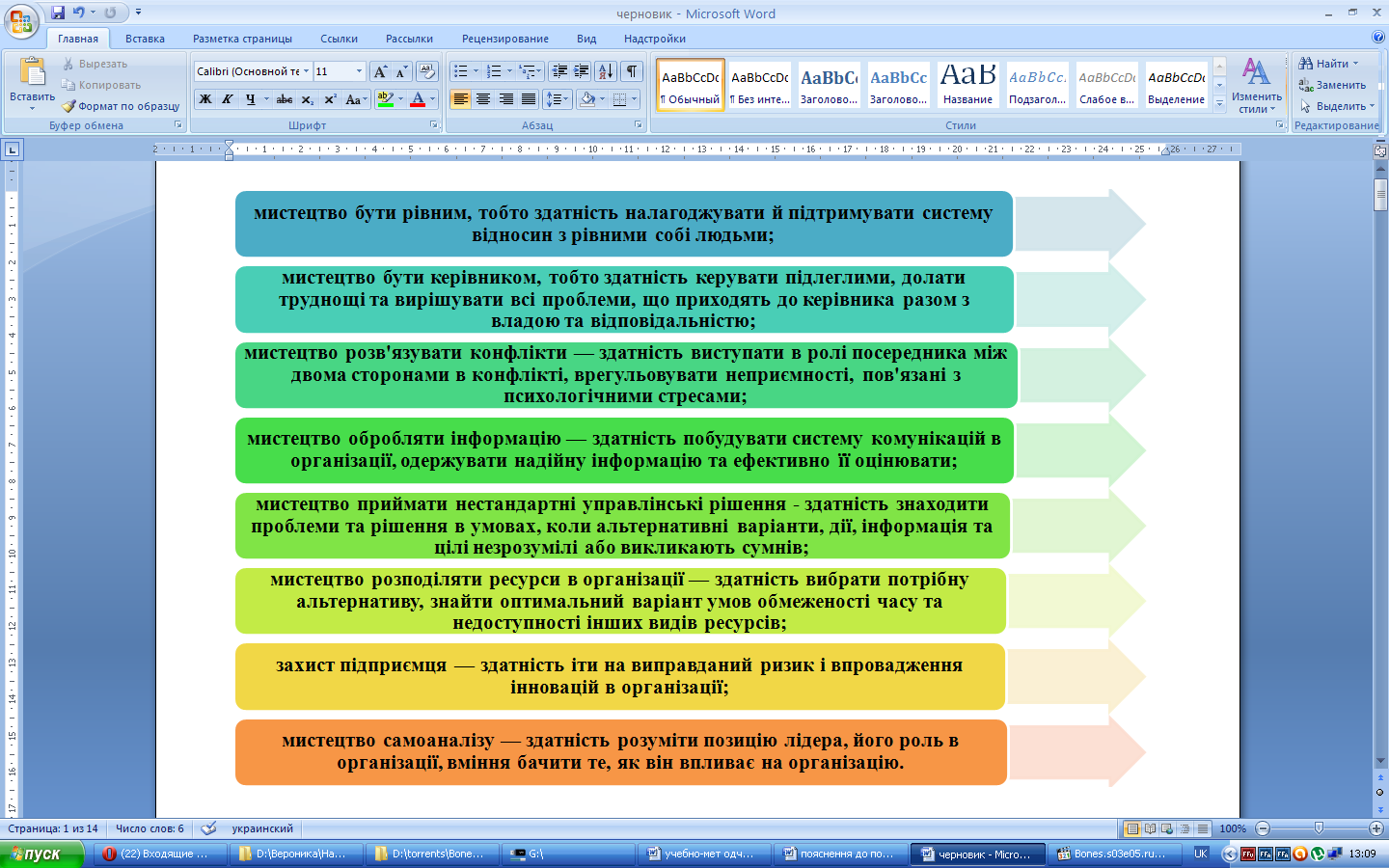The width and height of the screenshot is (1389, 868).
Task: Click the zoom slider handle
Action: coord(1319,828)
